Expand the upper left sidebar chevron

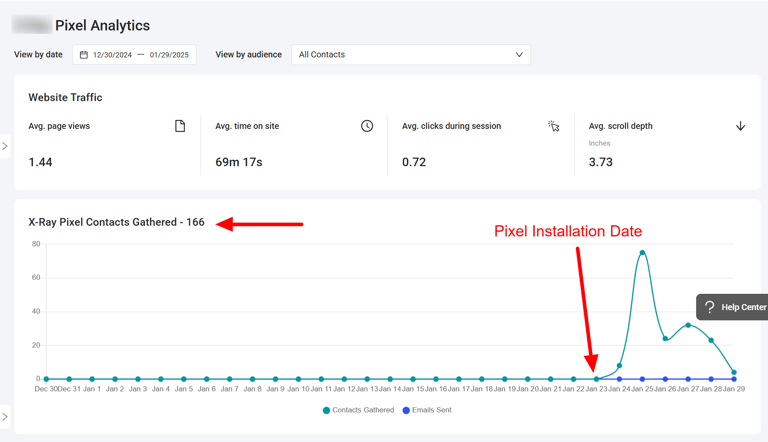pyautogui.click(x=5, y=146)
